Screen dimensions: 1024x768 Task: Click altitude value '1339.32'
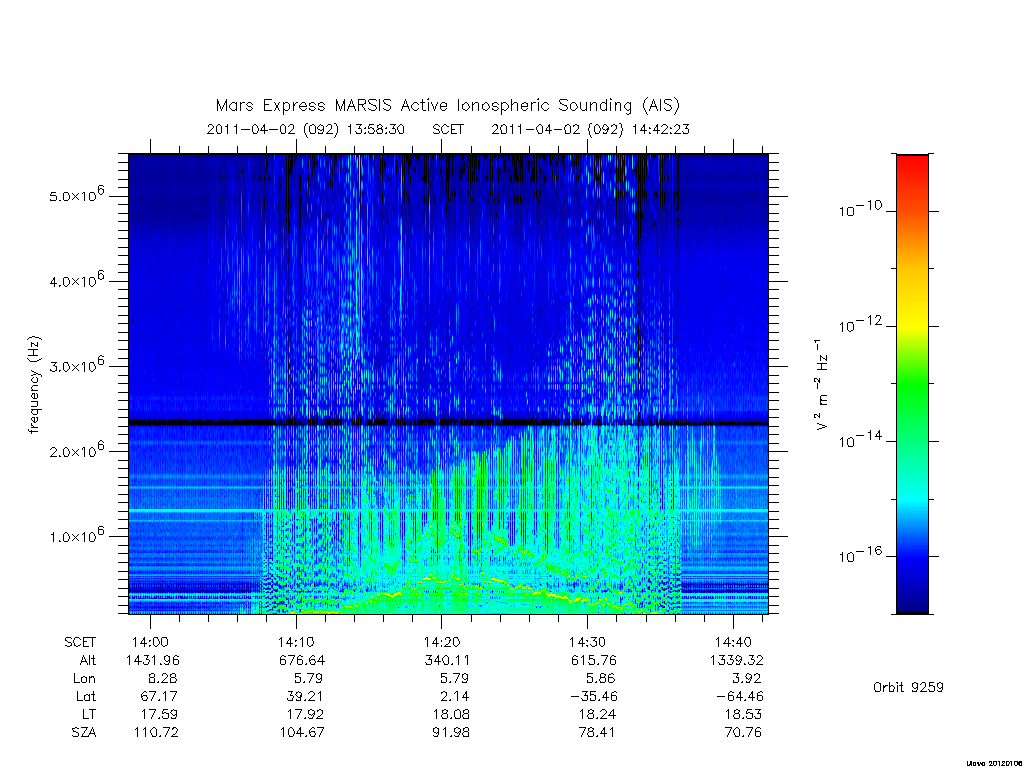point(737,660)
